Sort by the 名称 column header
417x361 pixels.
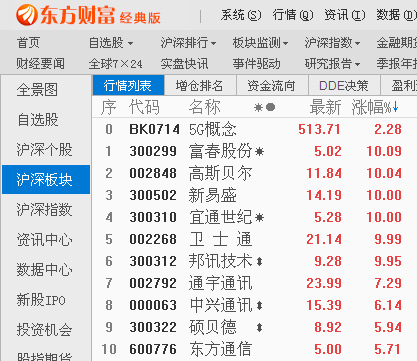(x=204, y=107)
